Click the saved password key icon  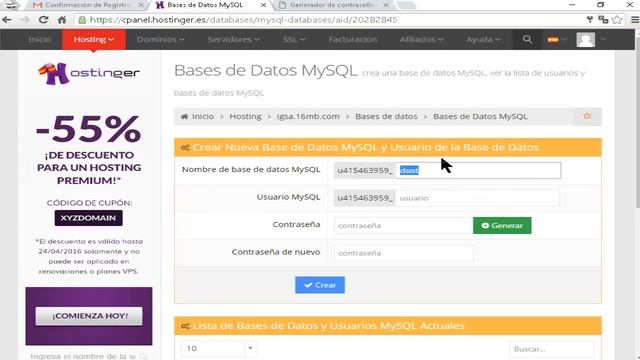(x=589, y=20)
